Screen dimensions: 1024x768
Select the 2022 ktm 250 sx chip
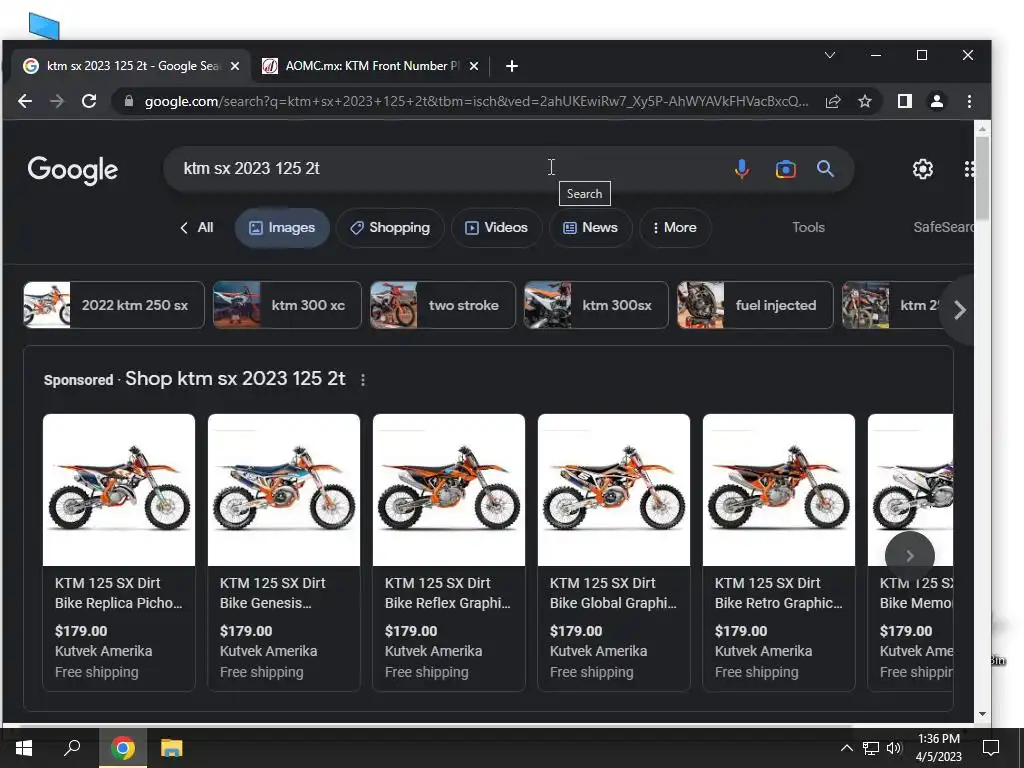click(114, 305)
